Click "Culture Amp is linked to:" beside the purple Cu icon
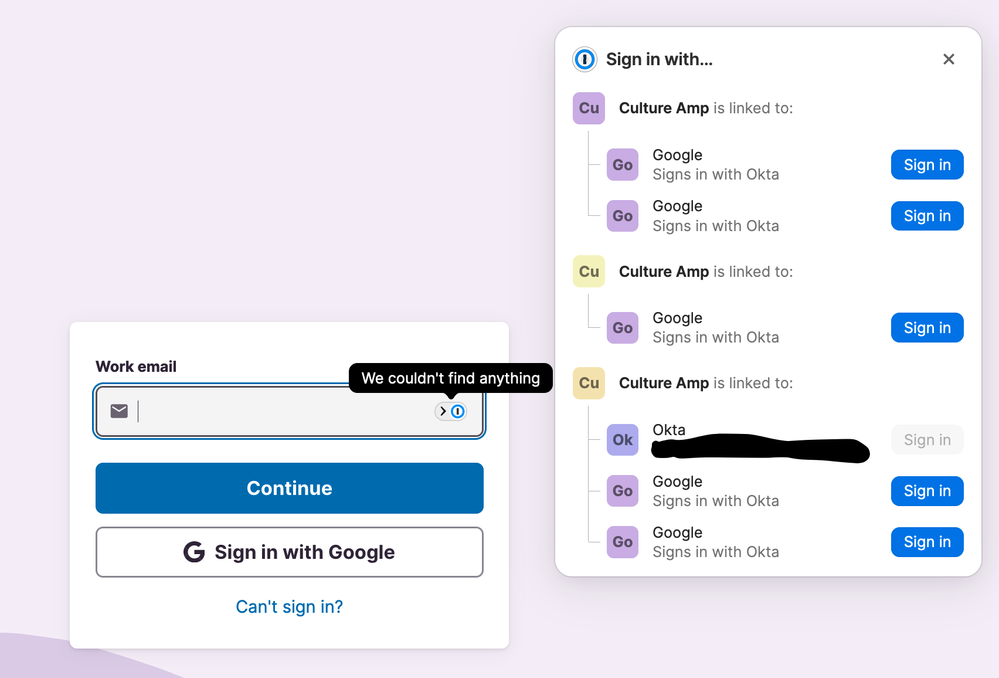This screenshot has width=999, height=678. [x=706, y=108]
